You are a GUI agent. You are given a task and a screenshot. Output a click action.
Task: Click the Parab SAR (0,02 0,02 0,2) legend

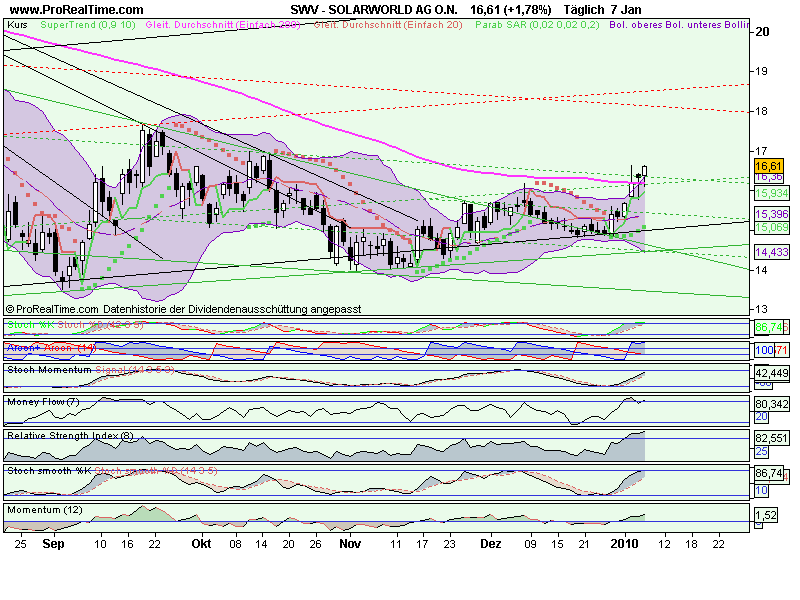537,24
